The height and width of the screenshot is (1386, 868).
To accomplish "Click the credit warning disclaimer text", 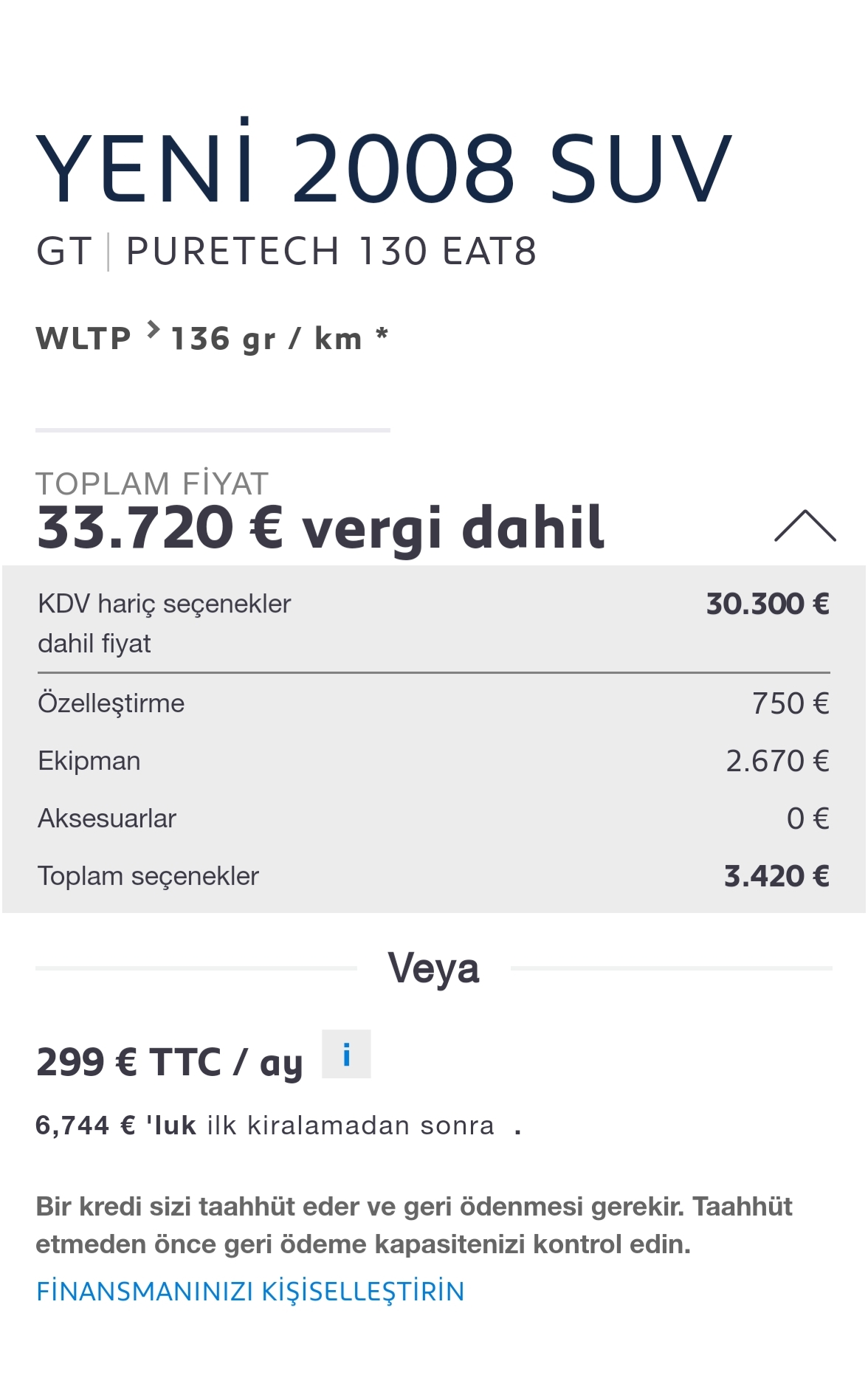I will (413, 1225).
